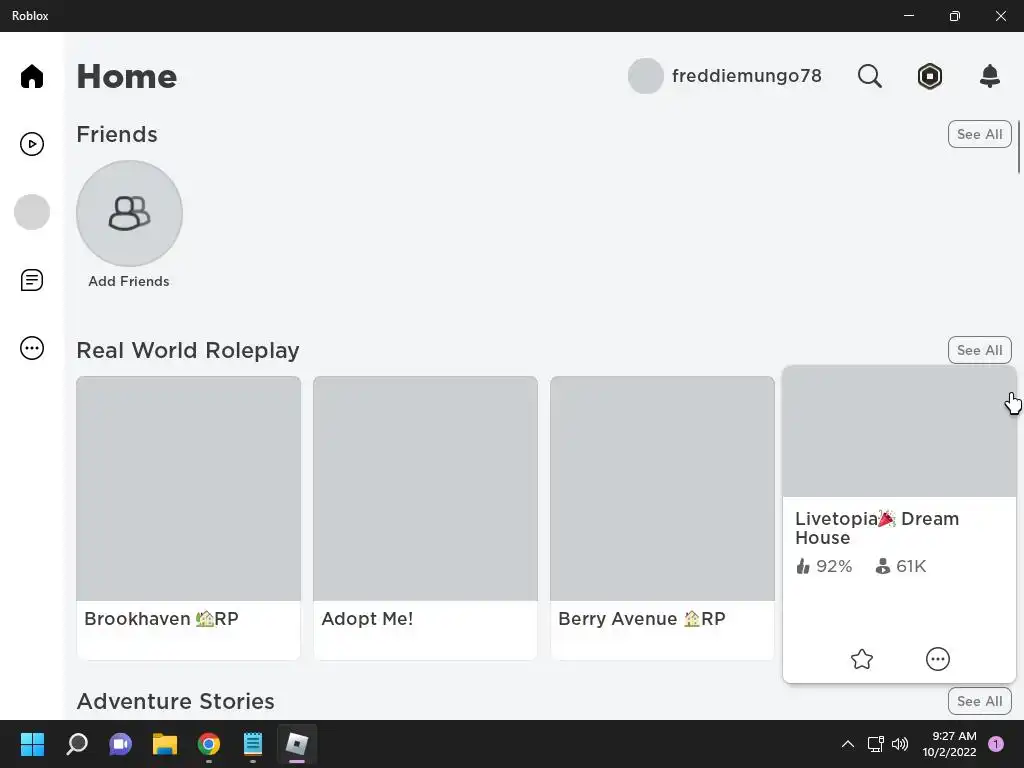
Task: Open the volume tray icon
Action: 900,744
